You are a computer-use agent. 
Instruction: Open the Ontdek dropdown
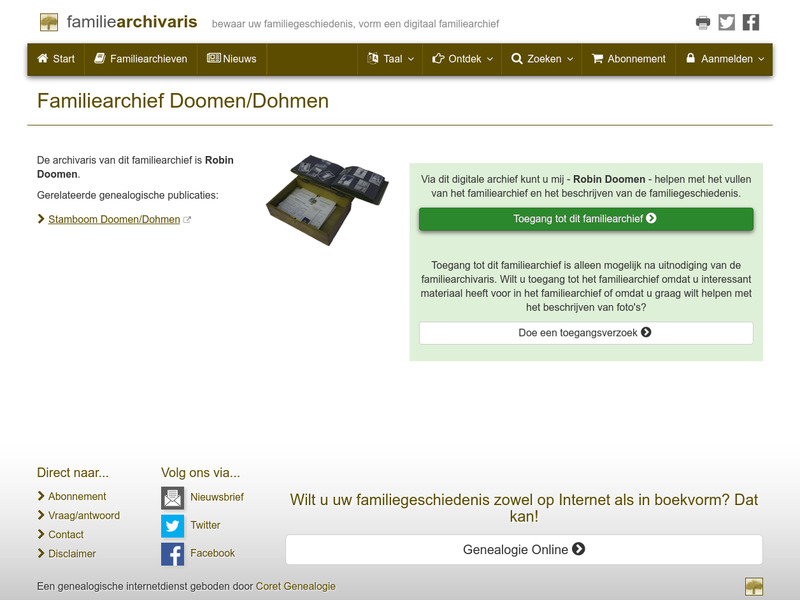462,59
